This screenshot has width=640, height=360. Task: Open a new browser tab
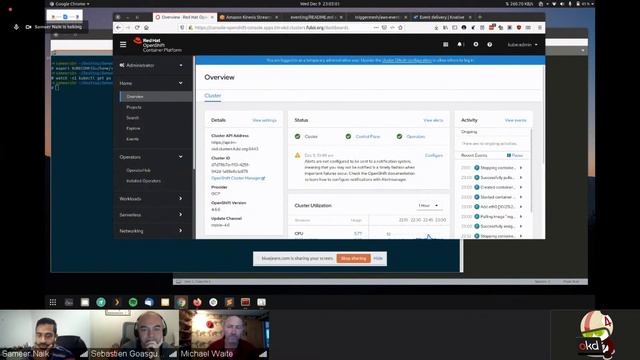click(x=480, y=17)
